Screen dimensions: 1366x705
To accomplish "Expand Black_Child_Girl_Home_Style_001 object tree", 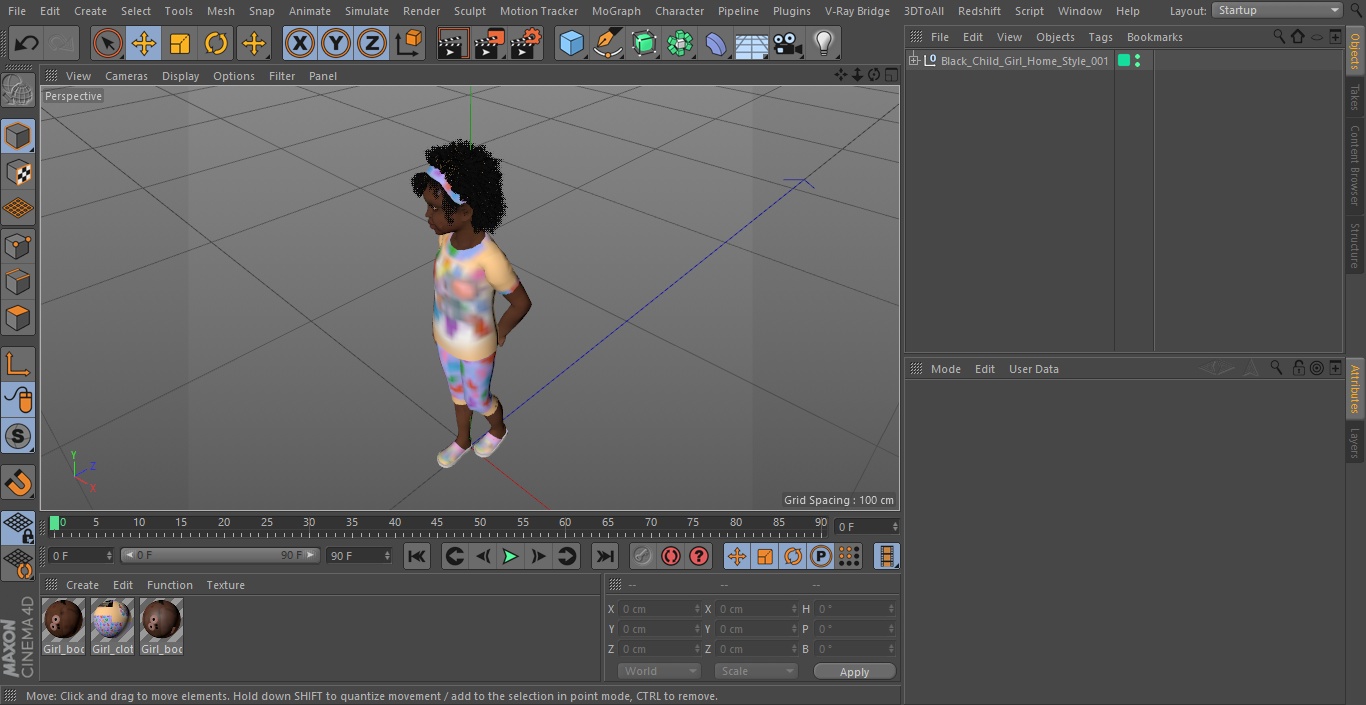I will point(913,61).
